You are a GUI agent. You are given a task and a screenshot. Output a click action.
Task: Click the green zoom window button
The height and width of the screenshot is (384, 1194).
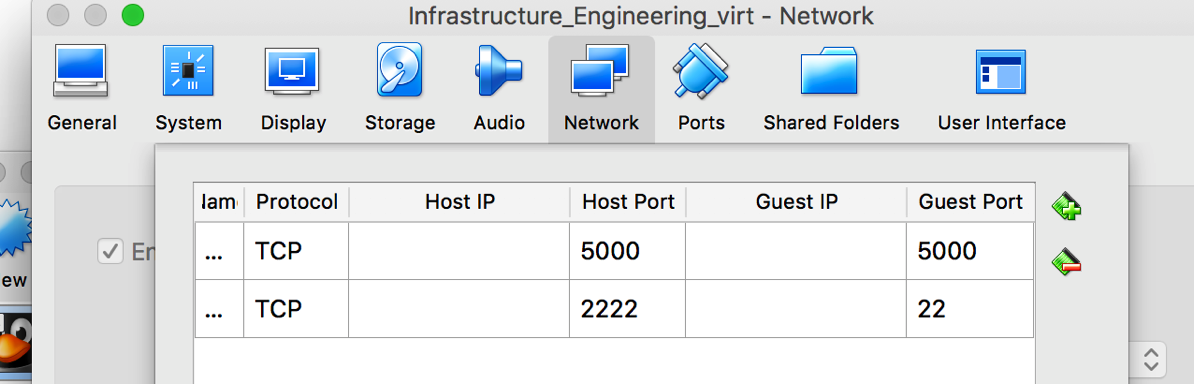click(x=132, y=14)
